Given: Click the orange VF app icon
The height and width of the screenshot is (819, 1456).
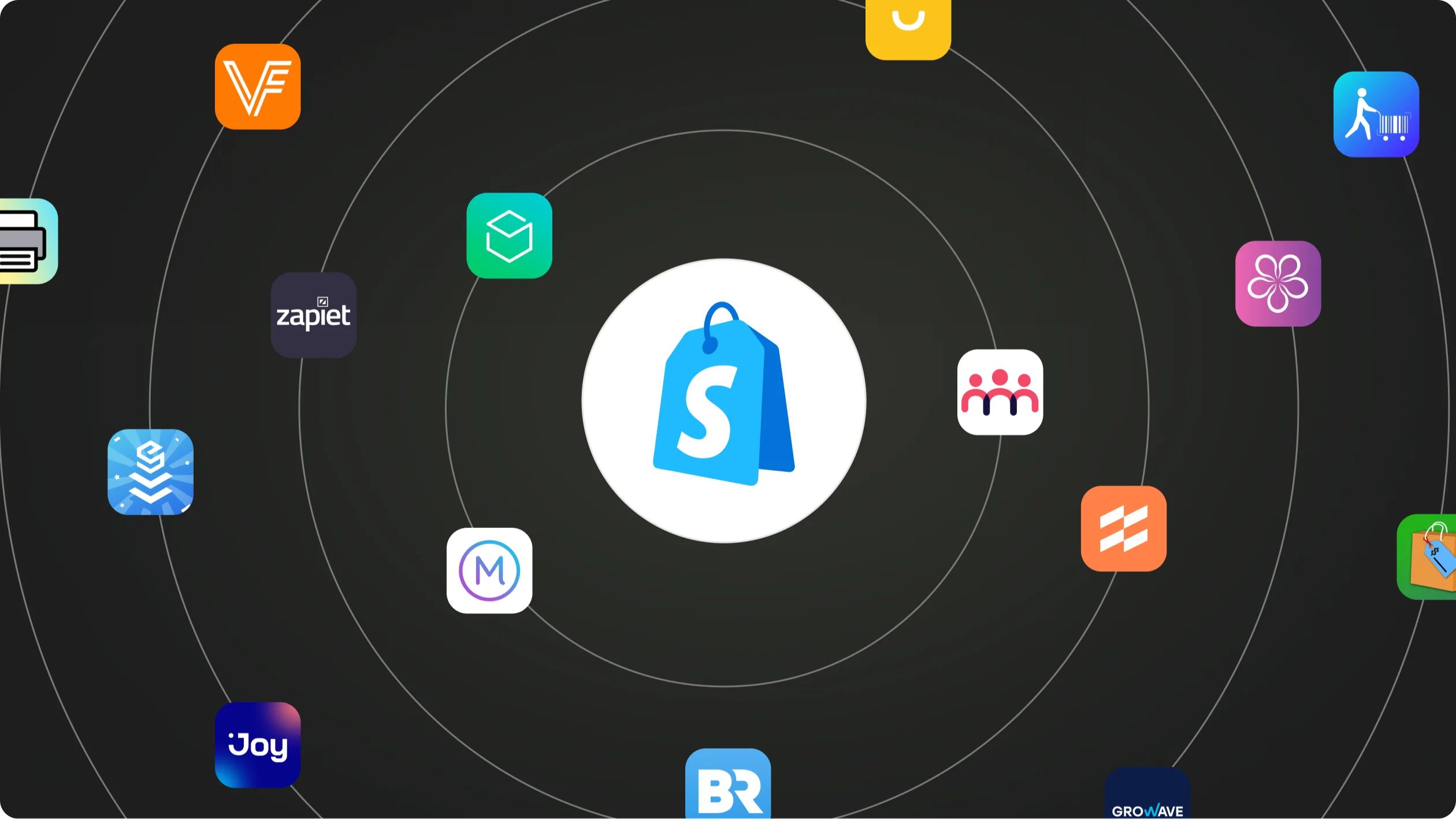Looking at the screenshot, I should tap(257, 87).
